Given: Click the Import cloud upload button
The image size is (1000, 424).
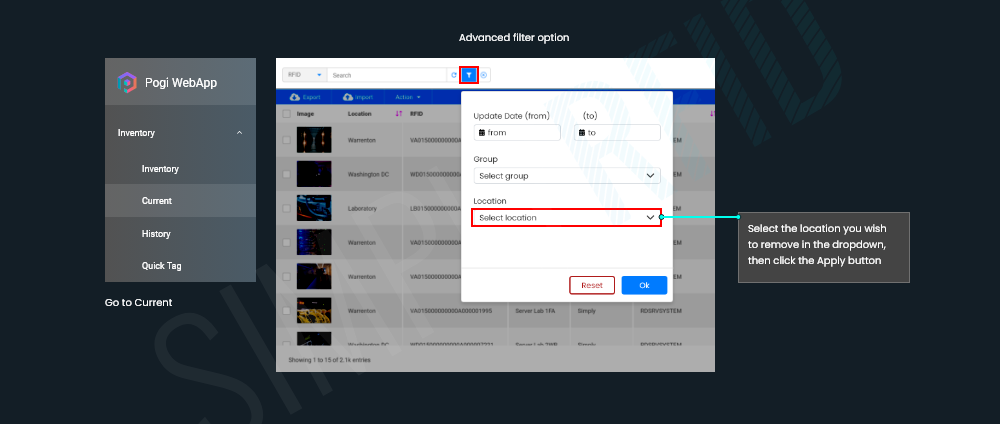Looking at the screenshot, I should [x=358, y=98].
